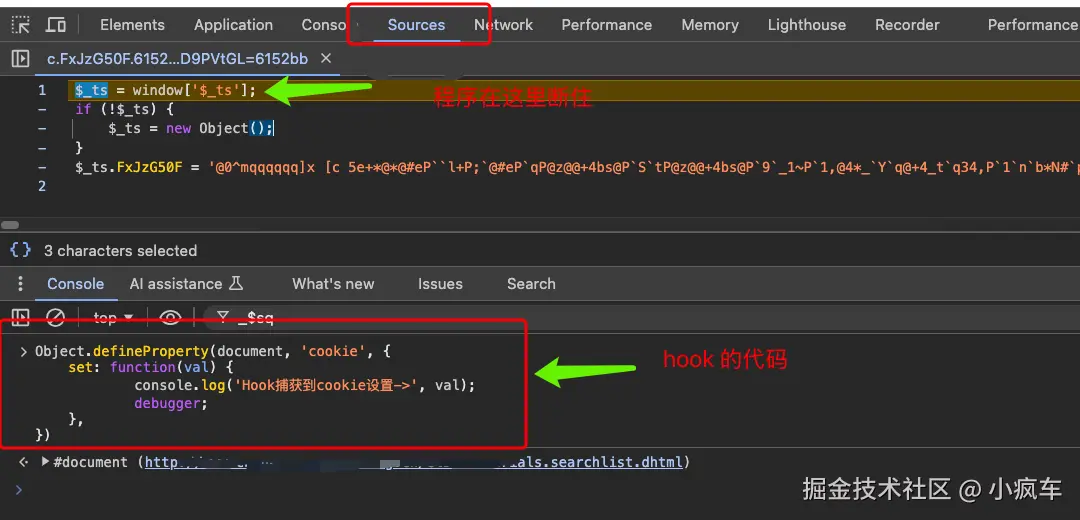The image size is (1080, 520).
Task: Switch to the Network panel tab
Action: (503, 25)
